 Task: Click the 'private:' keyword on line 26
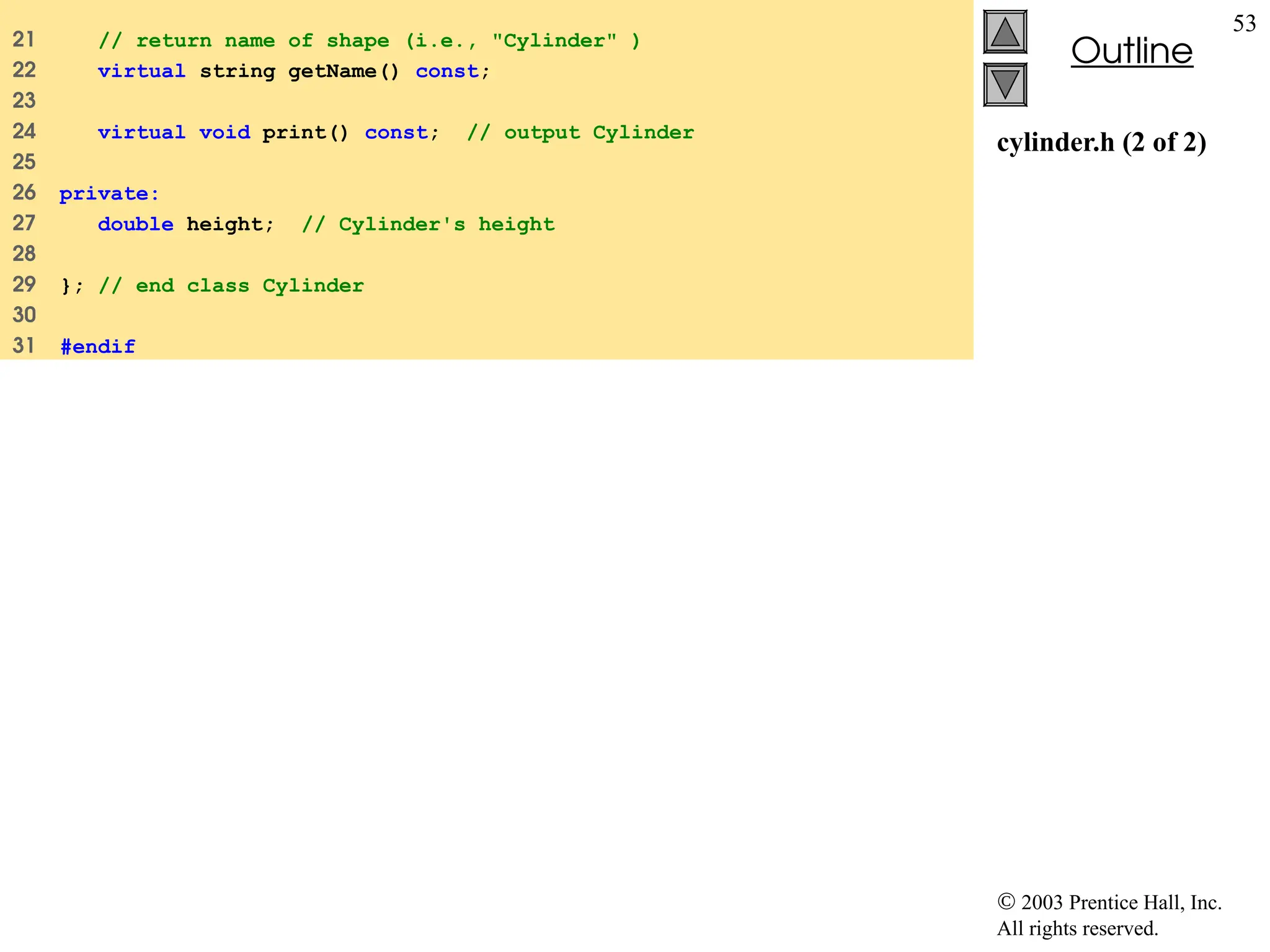point(109,194)
